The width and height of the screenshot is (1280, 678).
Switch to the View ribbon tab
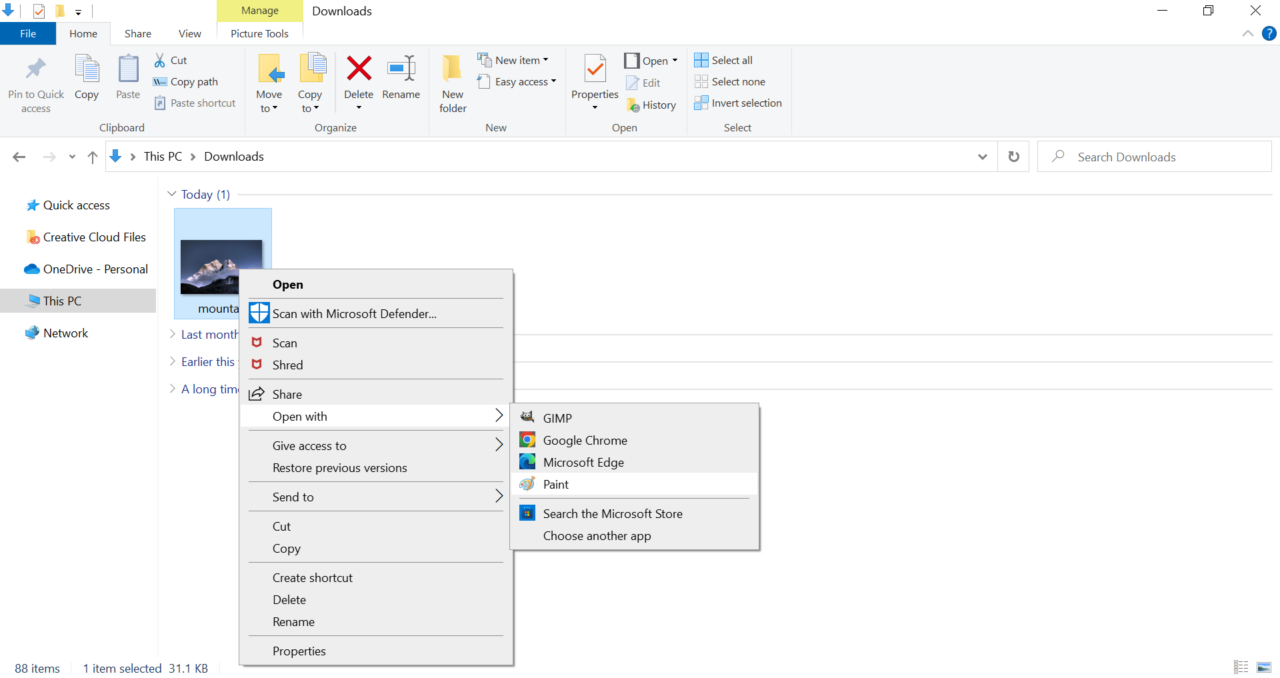pos(189,34)
